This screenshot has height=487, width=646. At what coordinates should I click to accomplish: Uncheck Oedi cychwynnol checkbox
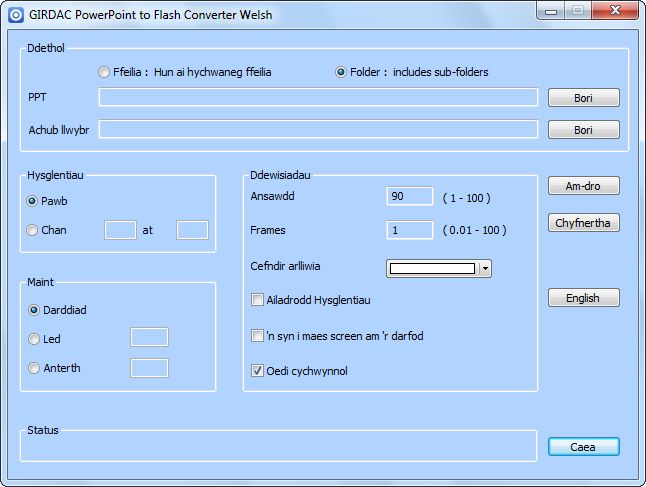coord(257,371)
